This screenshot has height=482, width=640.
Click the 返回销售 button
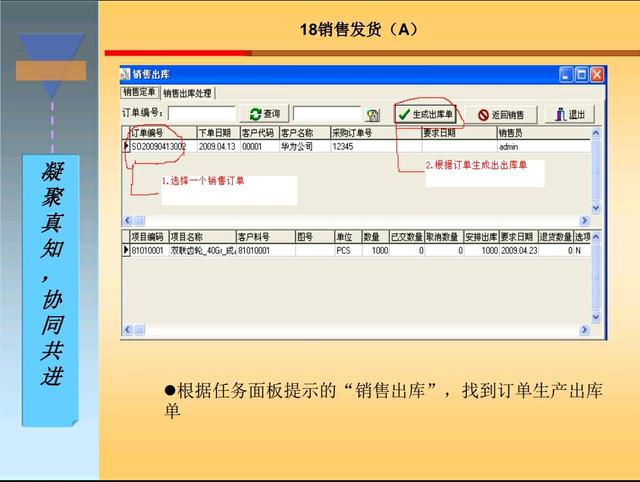pyautogui.click(x=501, y=115)
